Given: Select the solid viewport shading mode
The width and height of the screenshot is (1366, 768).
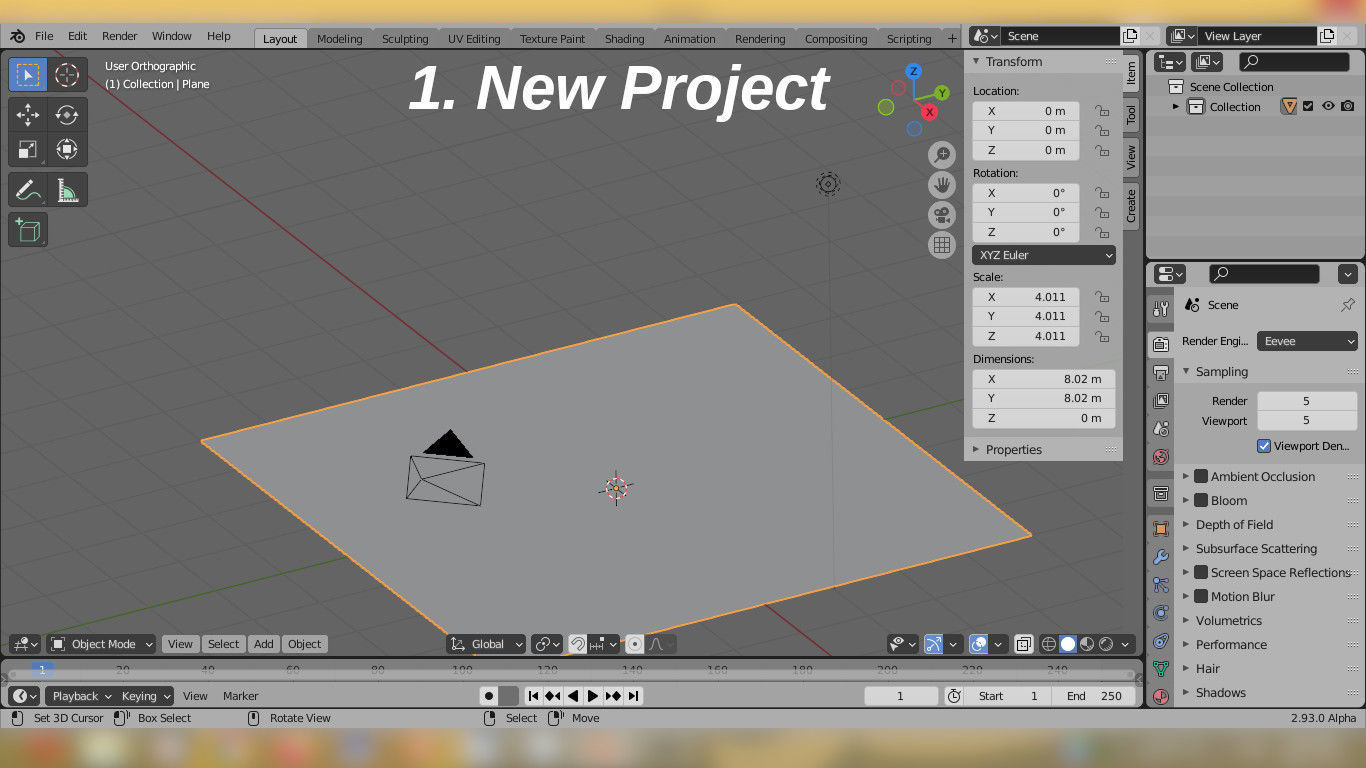Looking at the screenshot, I should click(1068, 644).
